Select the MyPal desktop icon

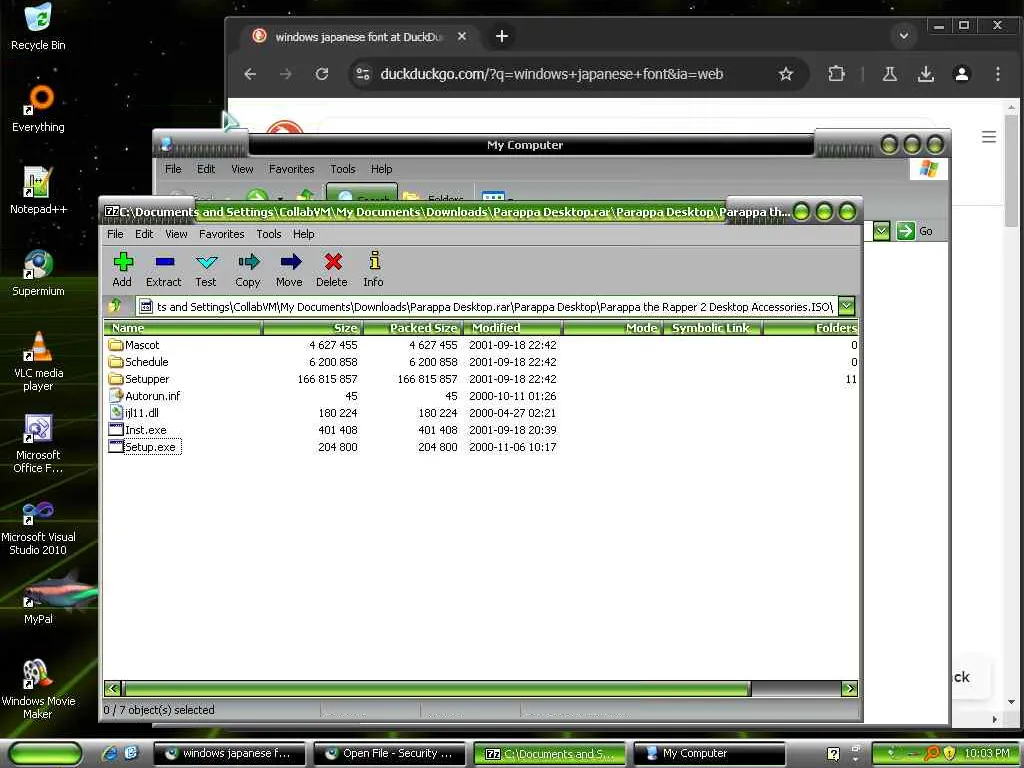point(38,601)
